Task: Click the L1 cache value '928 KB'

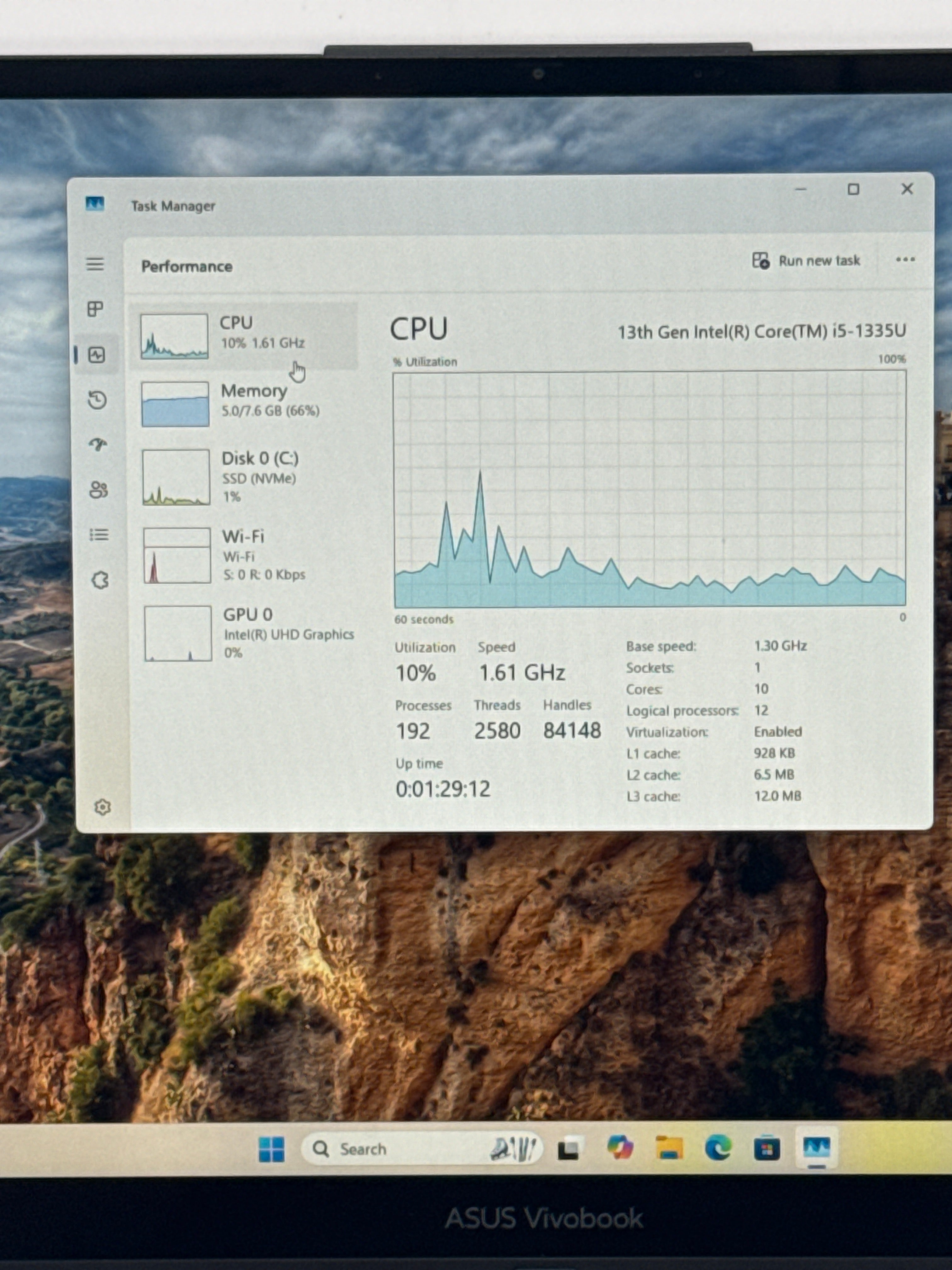Action: pyautogui.click(x=774, y=753)
